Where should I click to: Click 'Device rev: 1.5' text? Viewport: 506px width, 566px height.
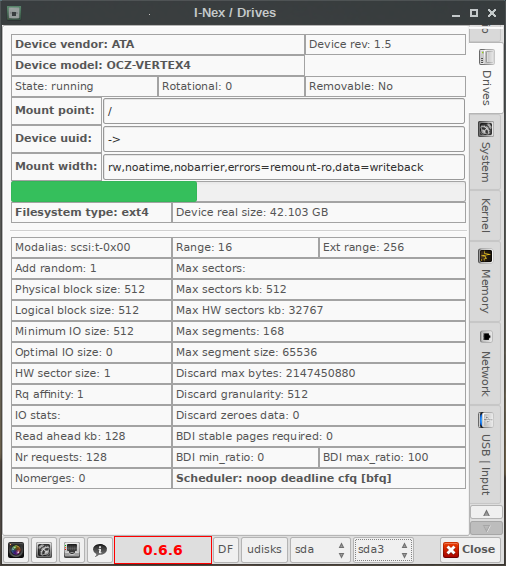[350, 44]
